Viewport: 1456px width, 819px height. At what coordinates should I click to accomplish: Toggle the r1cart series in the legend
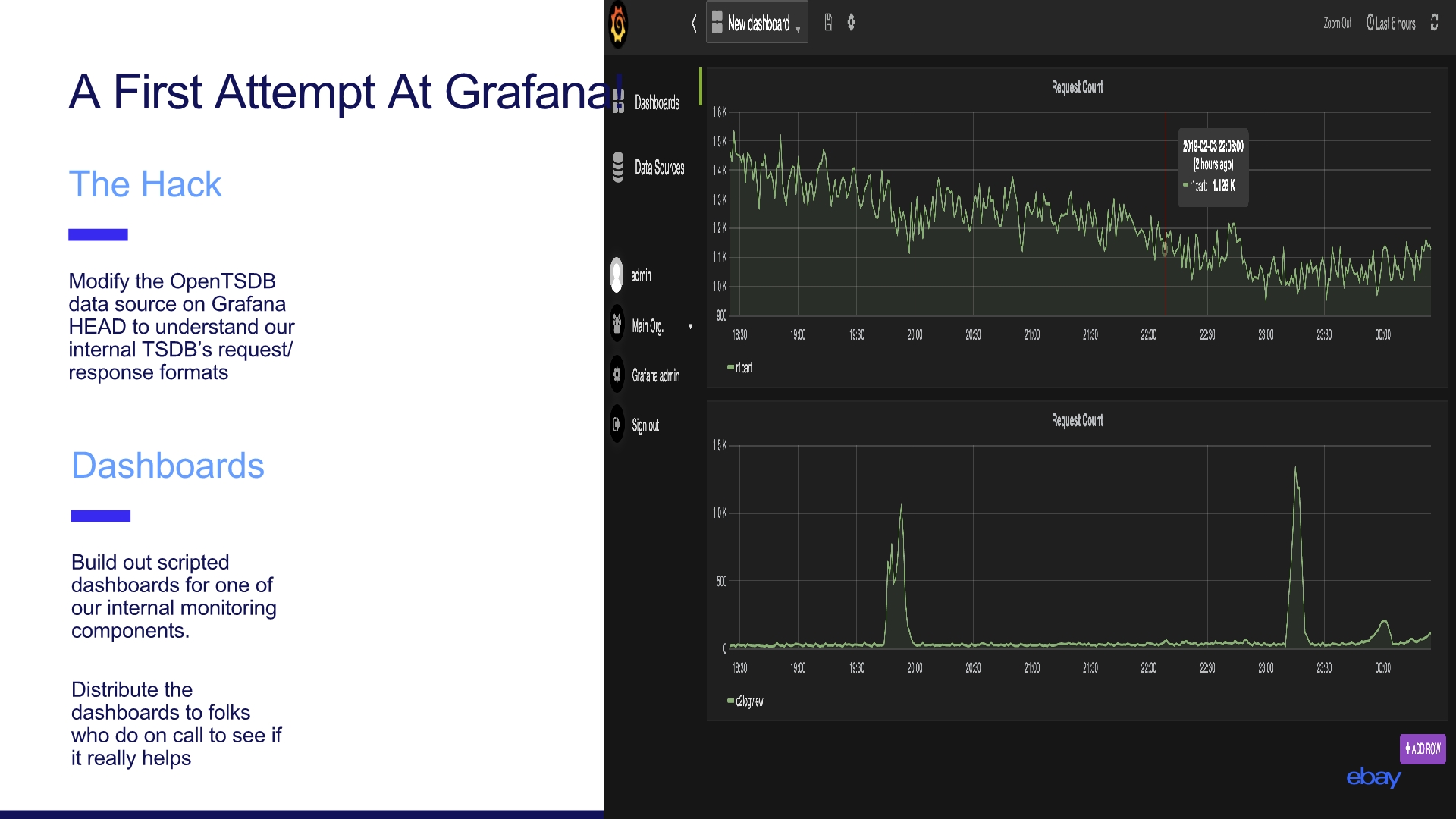click(x=744, y=368)
